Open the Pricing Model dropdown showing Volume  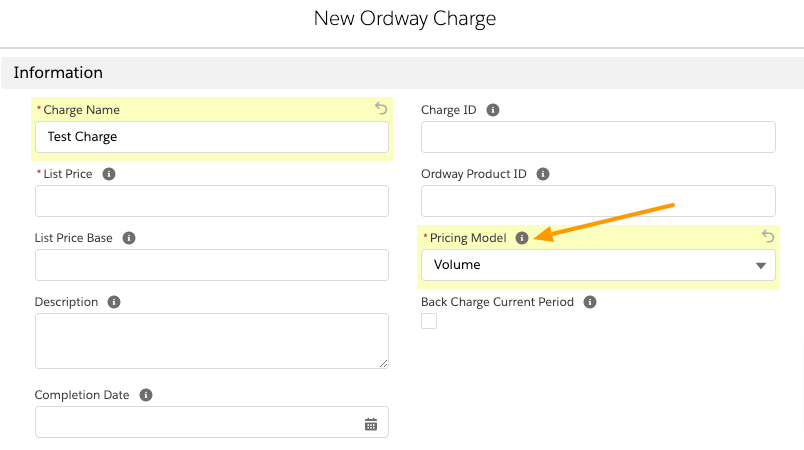click(x=598, y=265)
